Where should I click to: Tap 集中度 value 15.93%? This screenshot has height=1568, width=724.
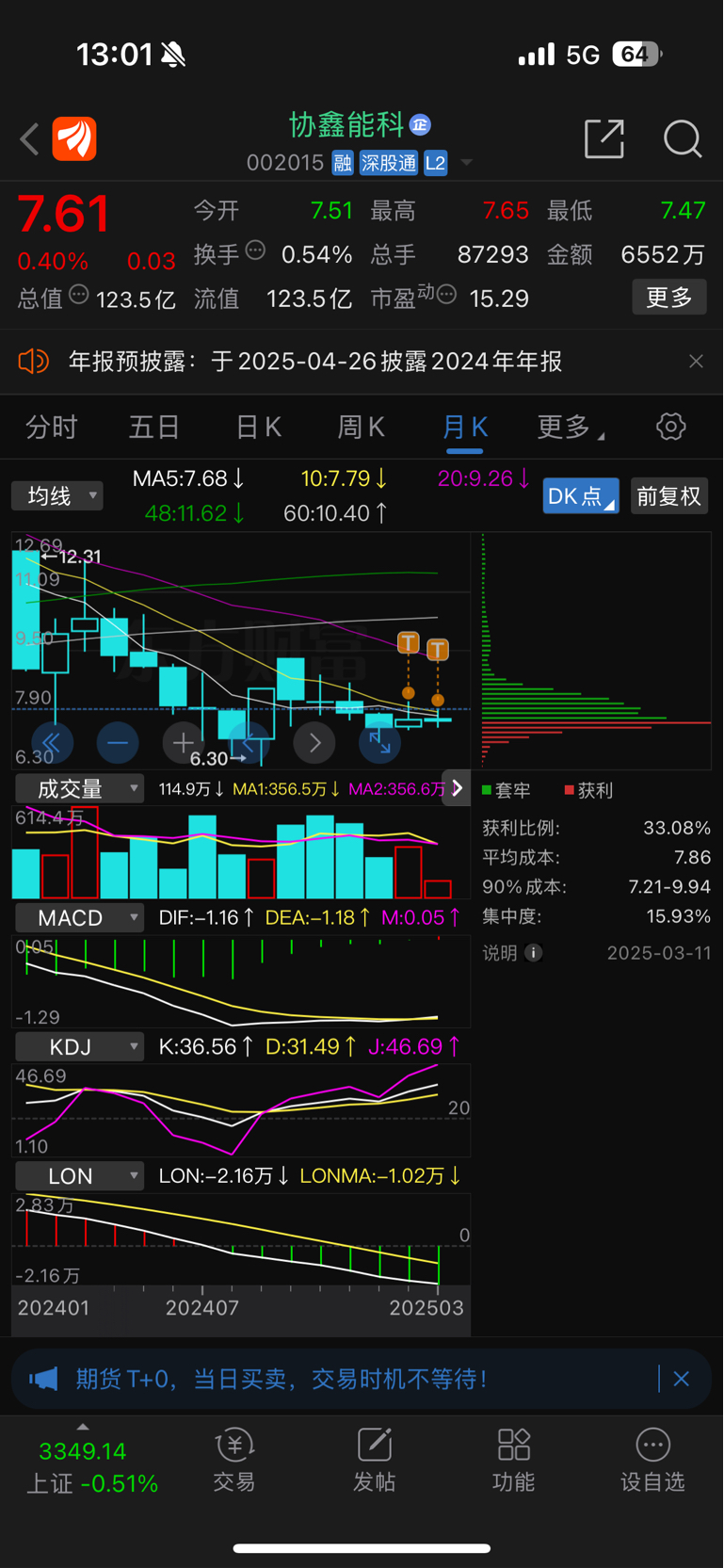click(678, 915)
